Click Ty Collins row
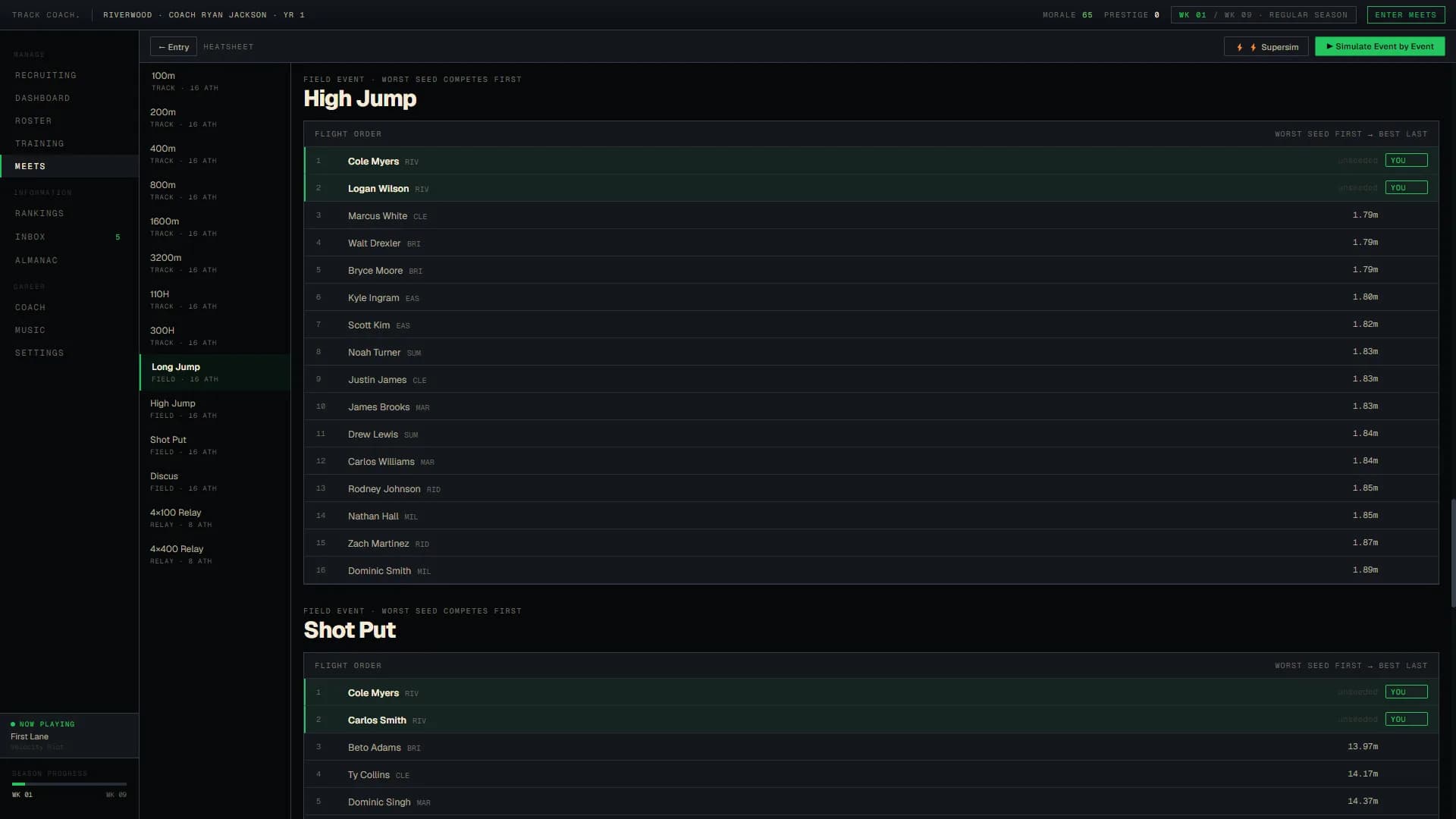Image resolution: width=1456 pixels, height=819 pixels. [871, 774]
